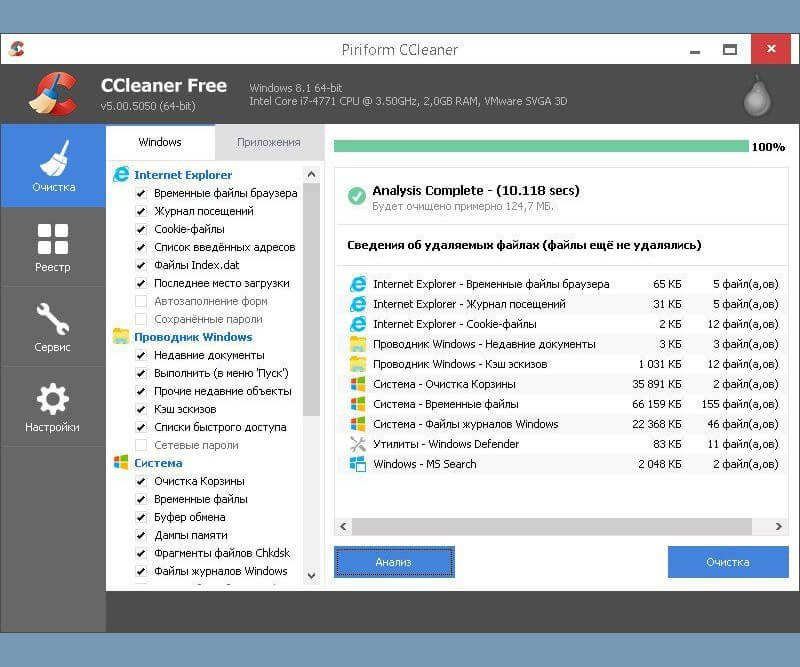Open the Реестр registry section
The height and width of the screenshot is (667, 800).
pyautogui.click(x=53, y=248)
